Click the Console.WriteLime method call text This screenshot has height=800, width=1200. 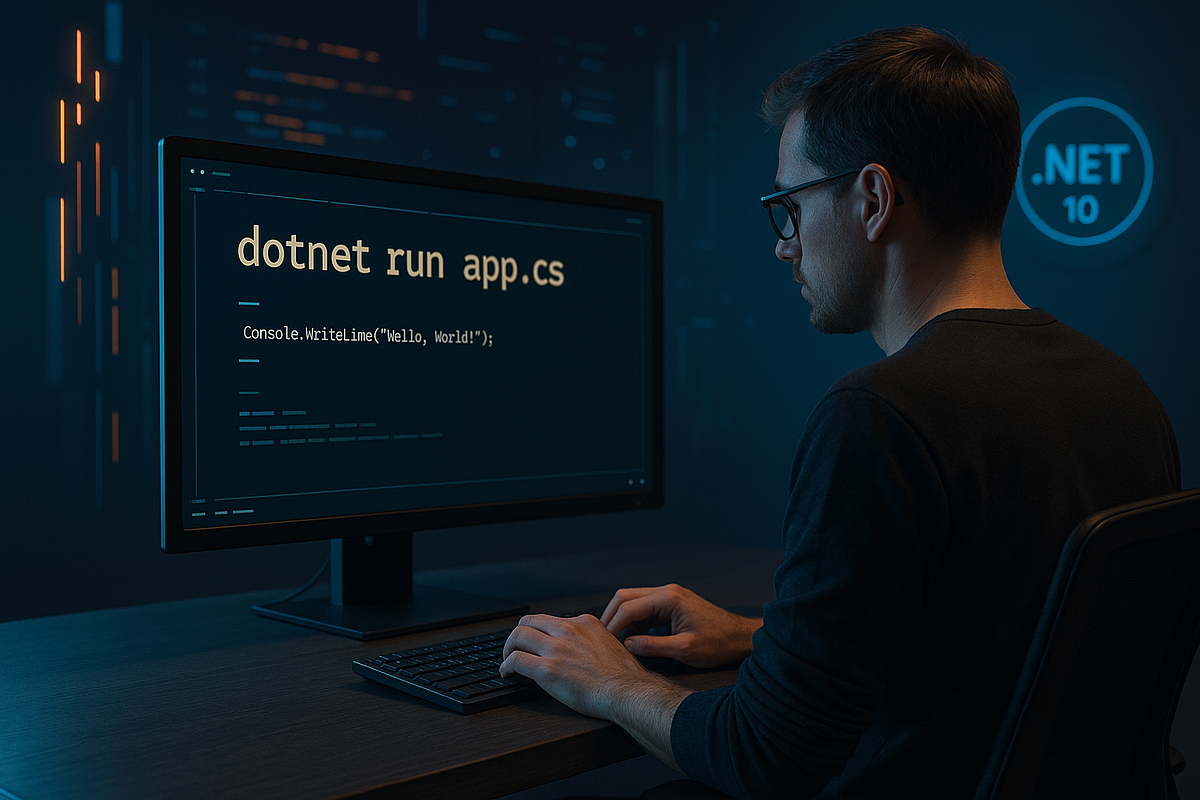point(320,334)
